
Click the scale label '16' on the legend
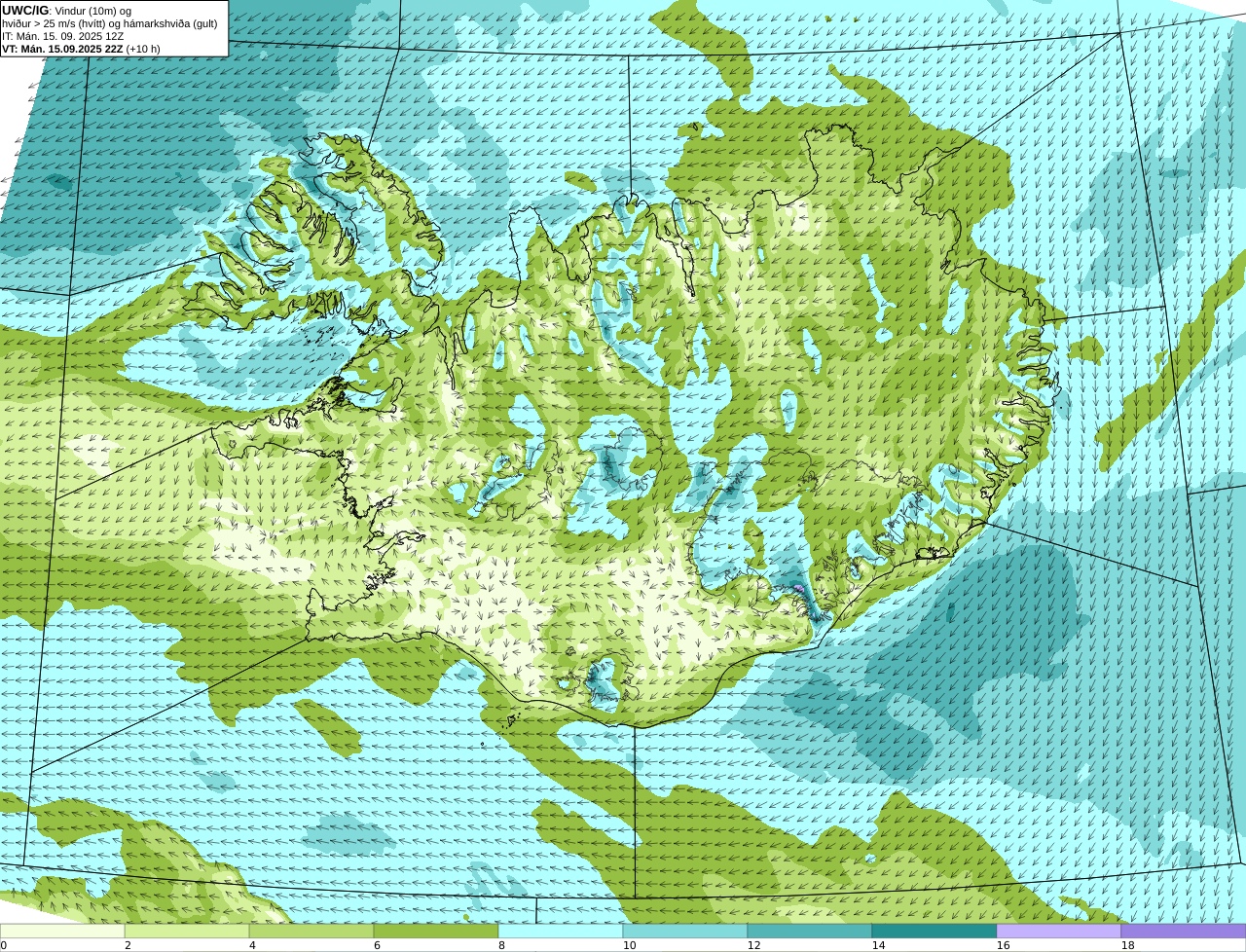click(1003, 945)
